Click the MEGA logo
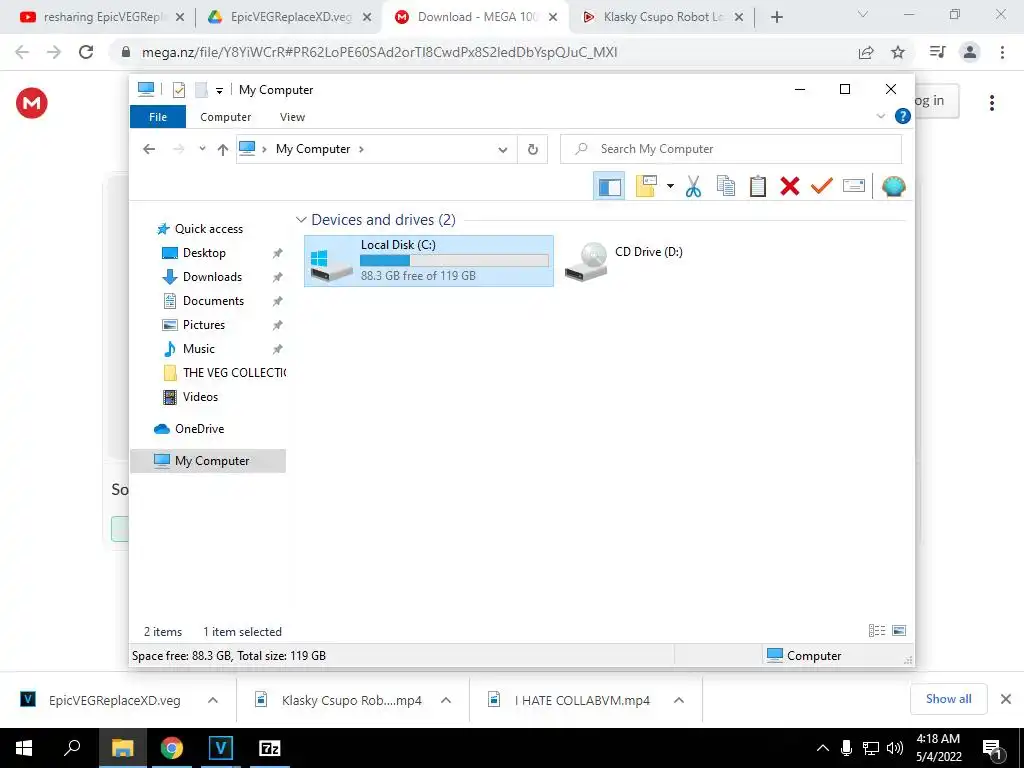The height and width of the screenshot is (768, 1024). click(32, 103)
